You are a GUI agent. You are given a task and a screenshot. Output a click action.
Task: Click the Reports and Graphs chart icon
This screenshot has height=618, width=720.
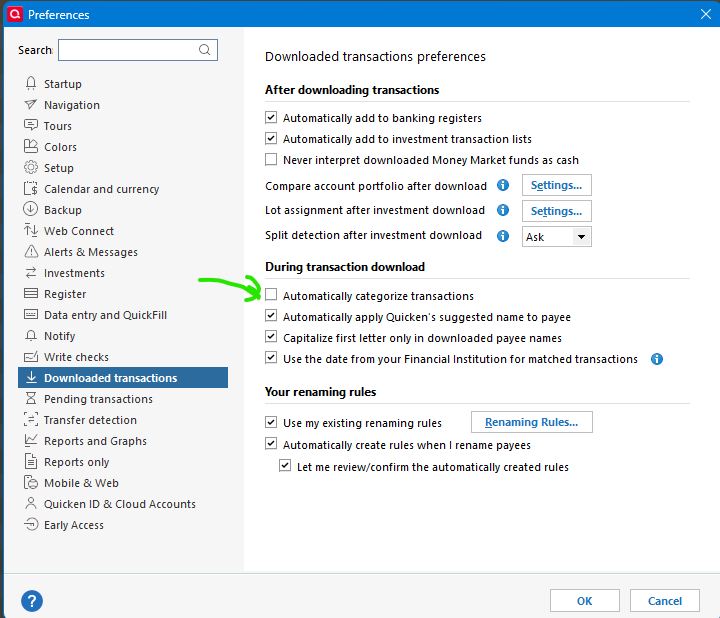(x=31, y=440)
